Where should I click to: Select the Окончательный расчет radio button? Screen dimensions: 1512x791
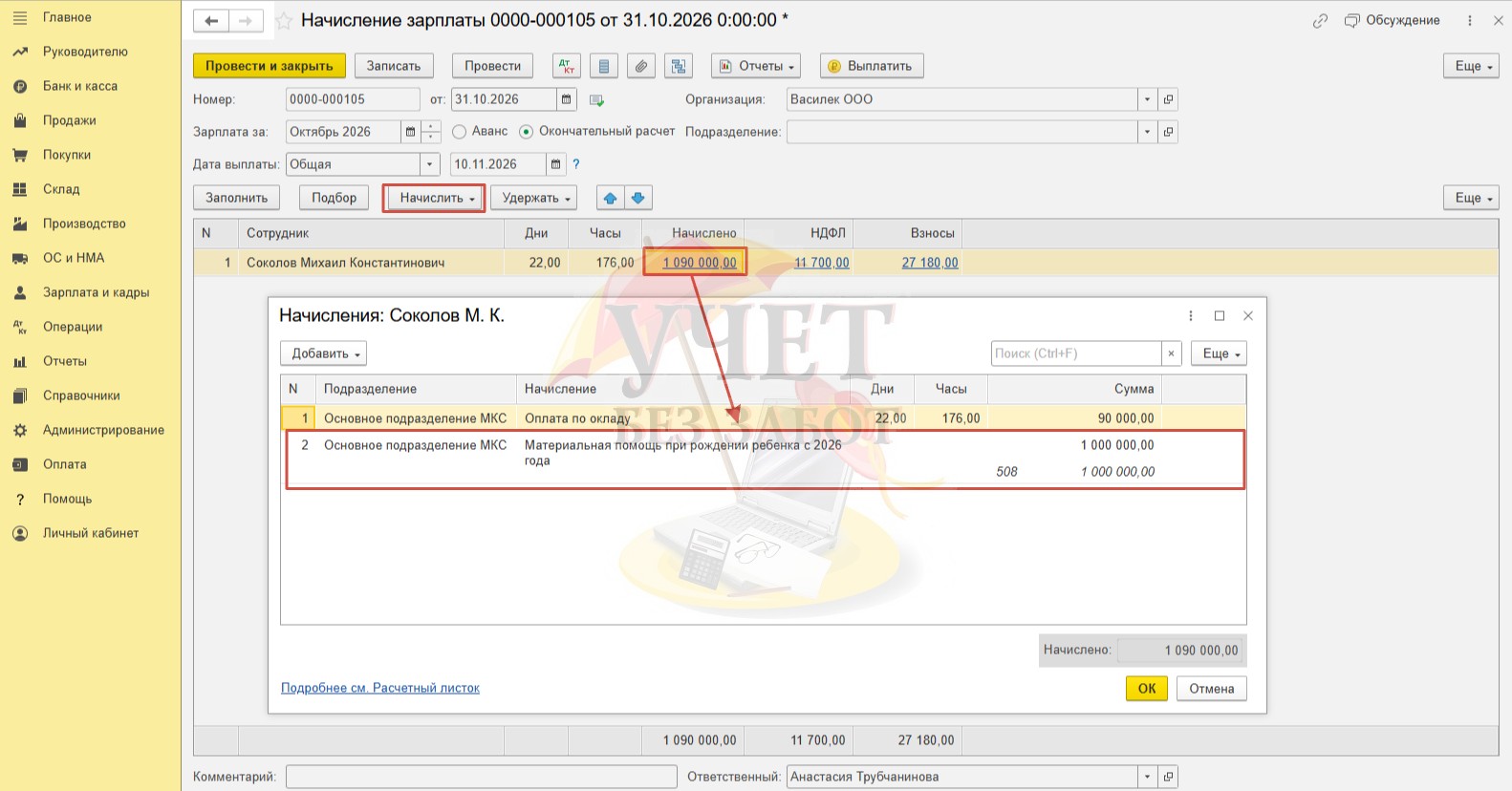(526, 132)
